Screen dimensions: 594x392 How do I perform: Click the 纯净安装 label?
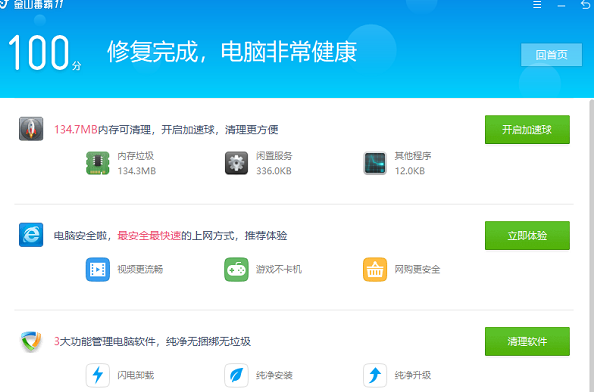(x=274, y=375)
